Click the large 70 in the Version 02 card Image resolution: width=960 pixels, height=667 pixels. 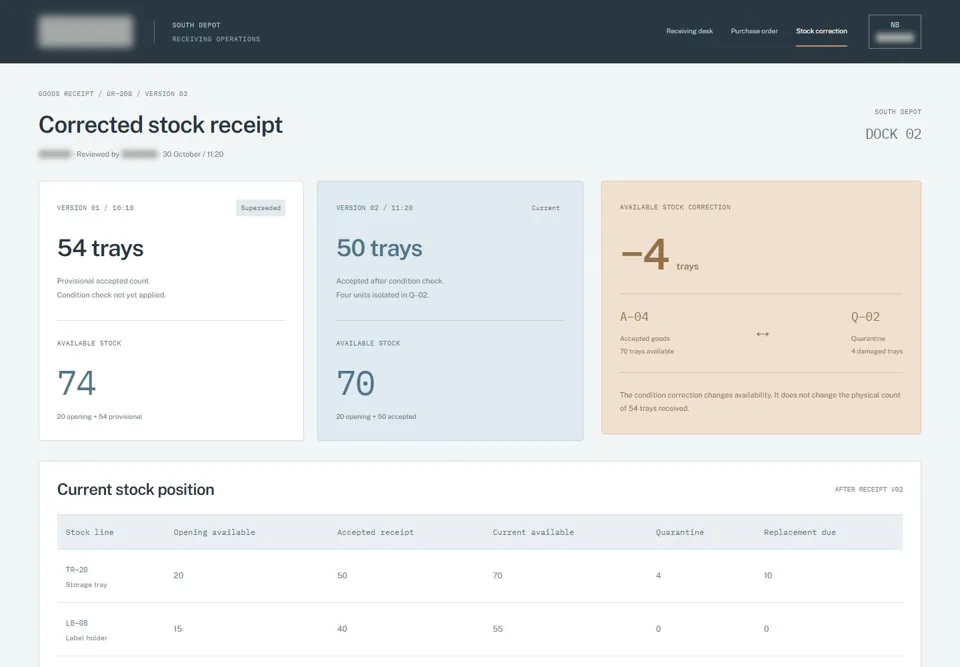click(356, 383)
